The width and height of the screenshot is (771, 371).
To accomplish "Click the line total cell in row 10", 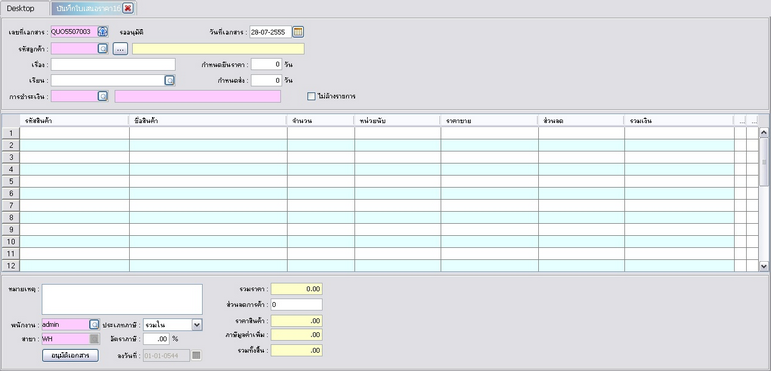I will tap(680, 241).
